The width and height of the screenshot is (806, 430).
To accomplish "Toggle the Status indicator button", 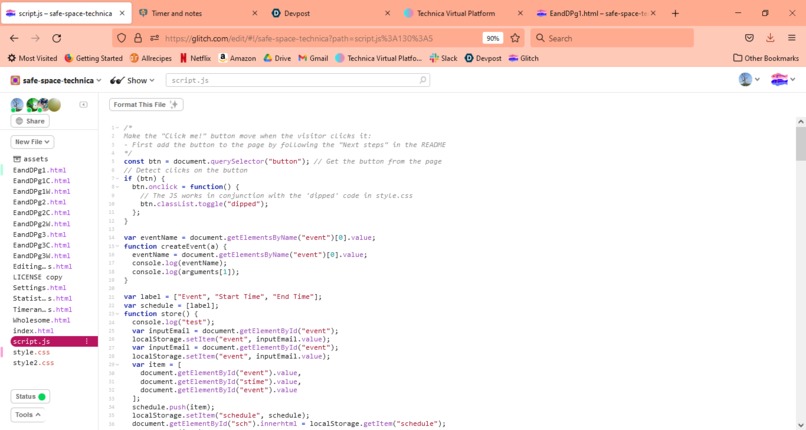I will [30, 397].
